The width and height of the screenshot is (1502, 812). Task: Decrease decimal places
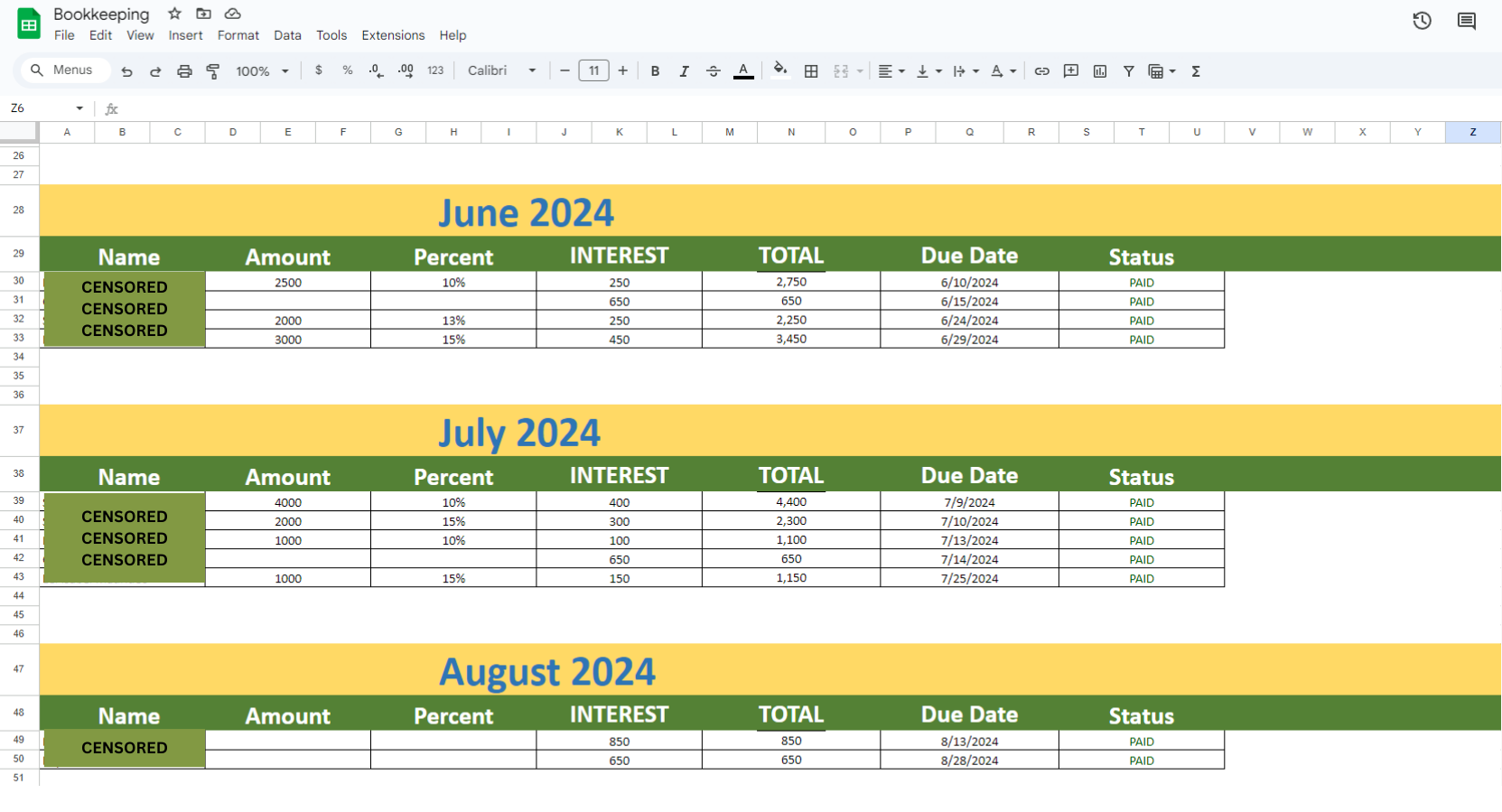(x=377, y=70)
